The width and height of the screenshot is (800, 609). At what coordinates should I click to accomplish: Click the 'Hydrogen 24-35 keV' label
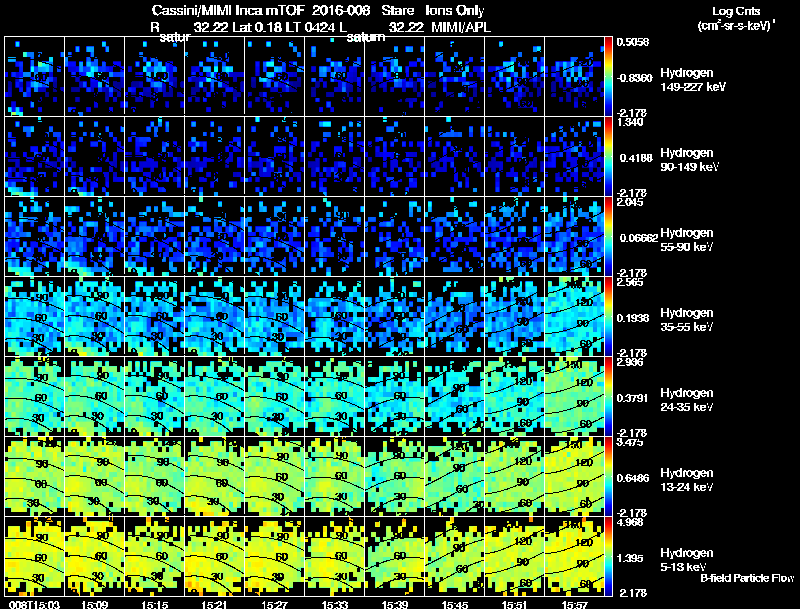[x=687, y=400]
